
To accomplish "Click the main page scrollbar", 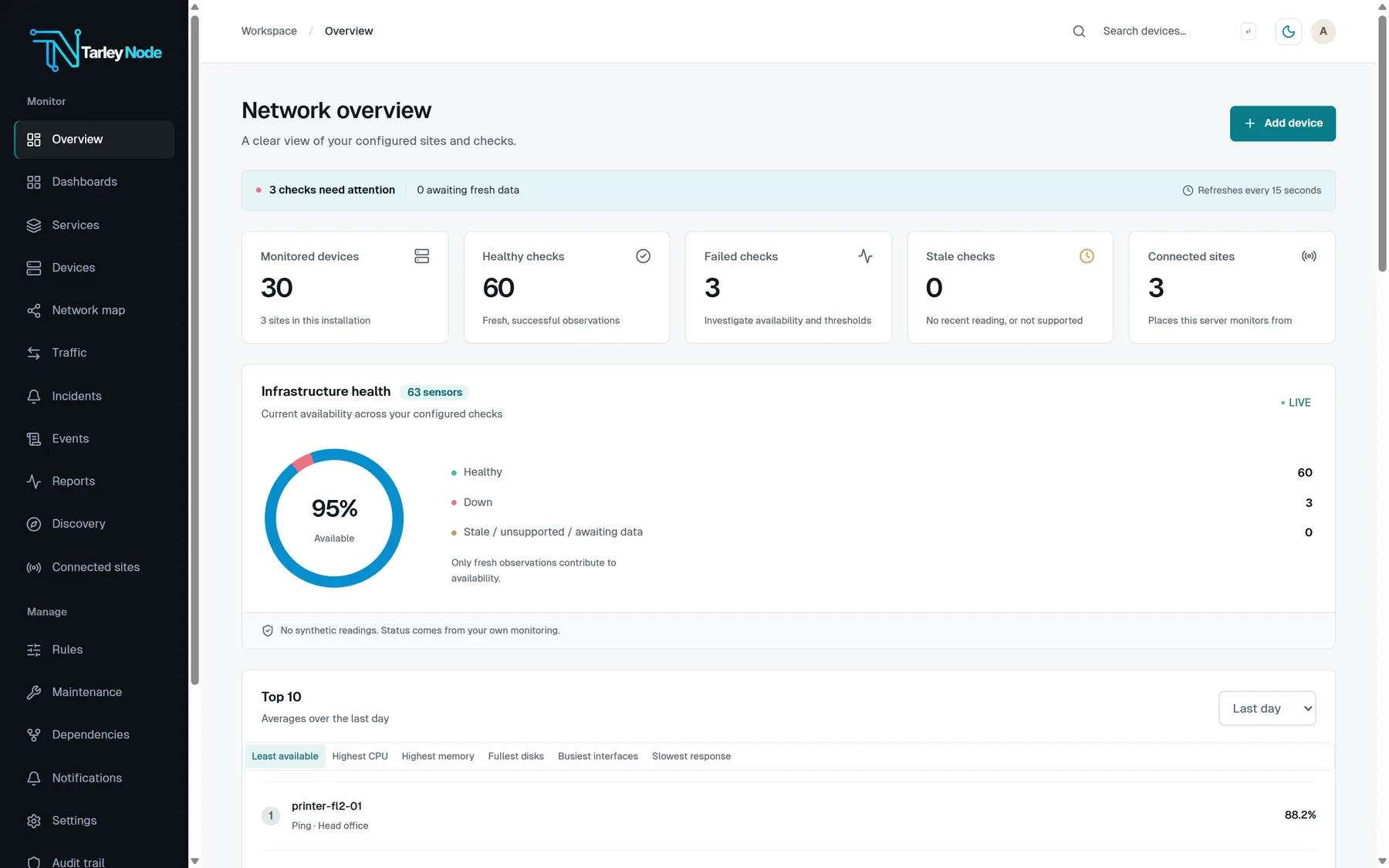I will click(x=1382, y=144).
